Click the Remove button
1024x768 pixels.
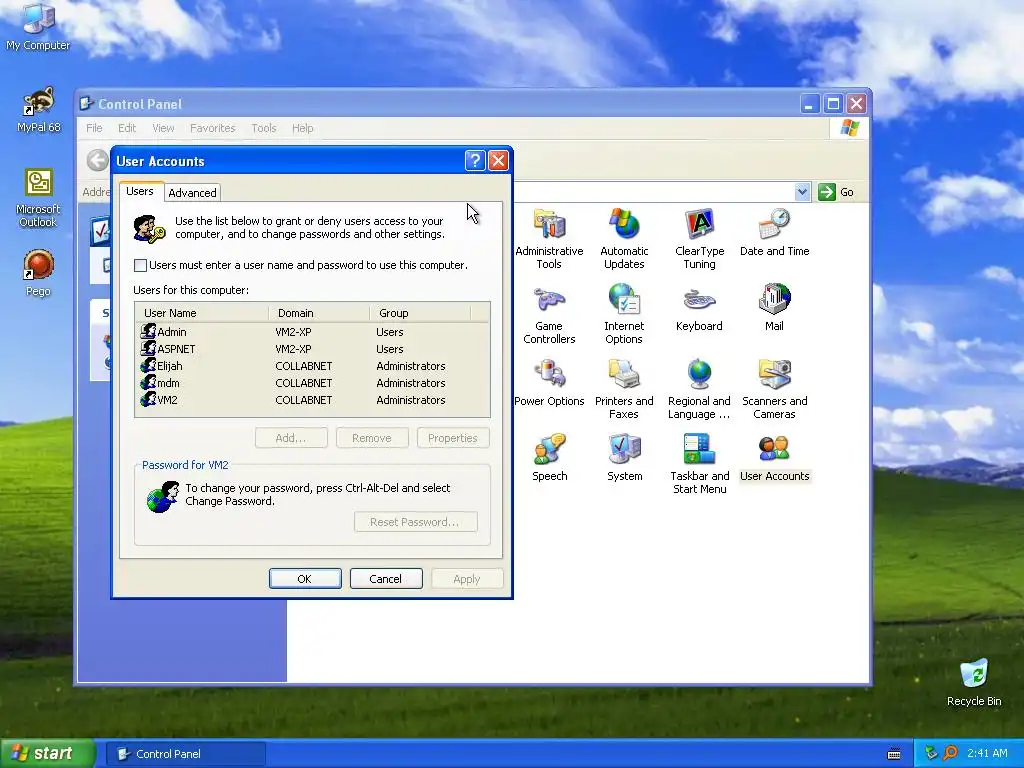[372, 438]
